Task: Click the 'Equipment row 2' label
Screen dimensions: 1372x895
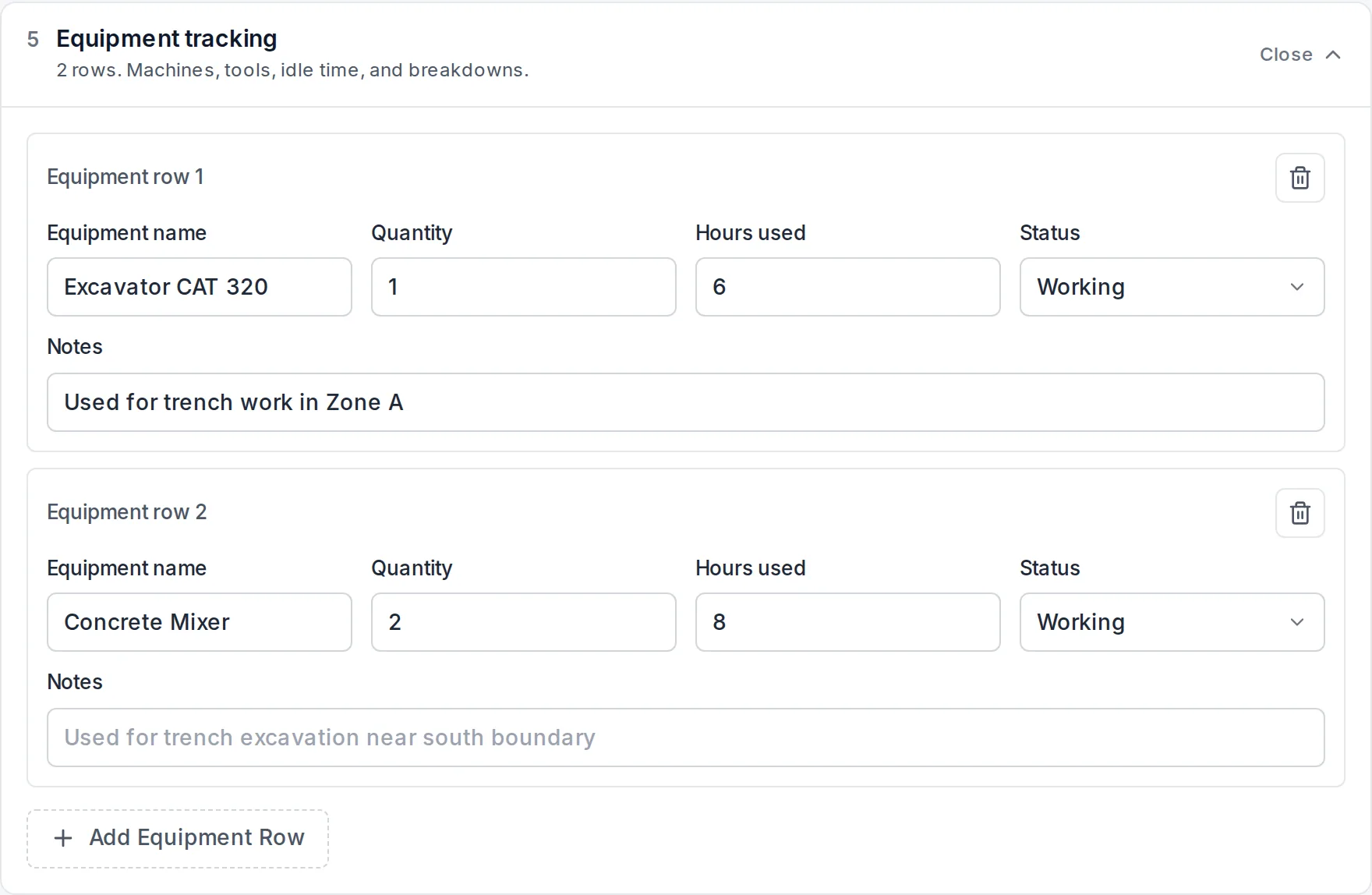Action: point(127,512)
